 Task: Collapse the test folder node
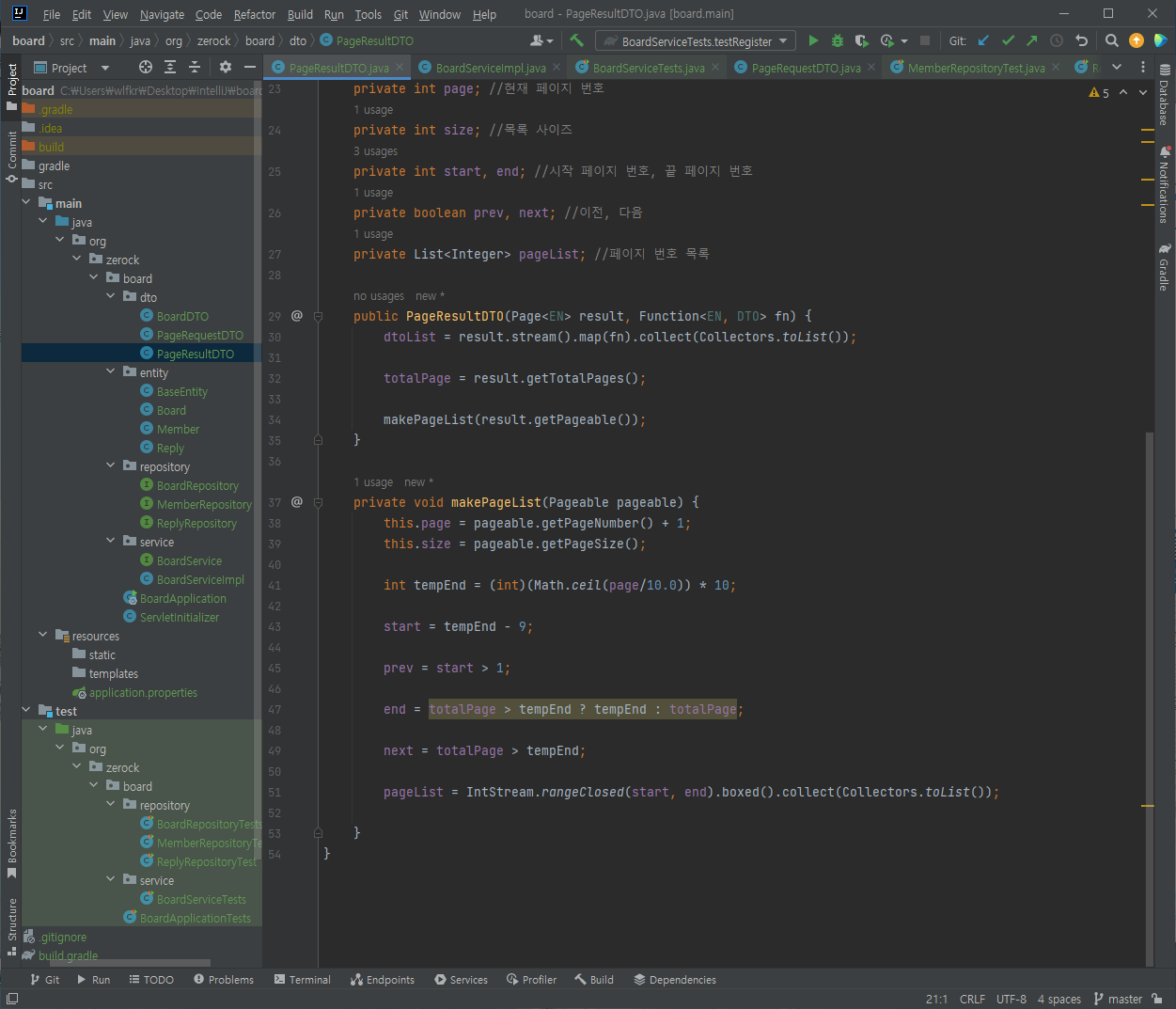pos(26,711)
